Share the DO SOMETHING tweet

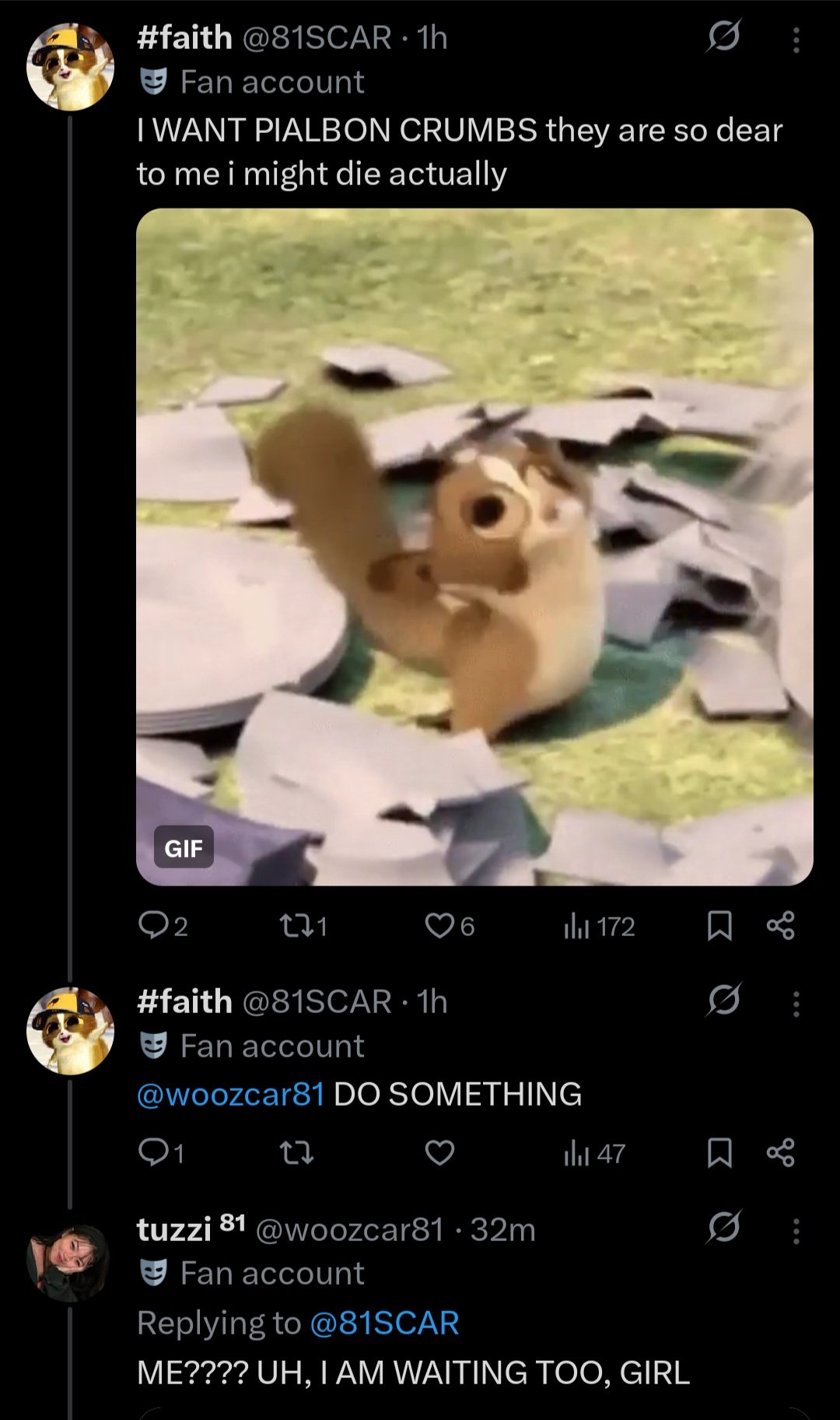(x=780, y=1153)
